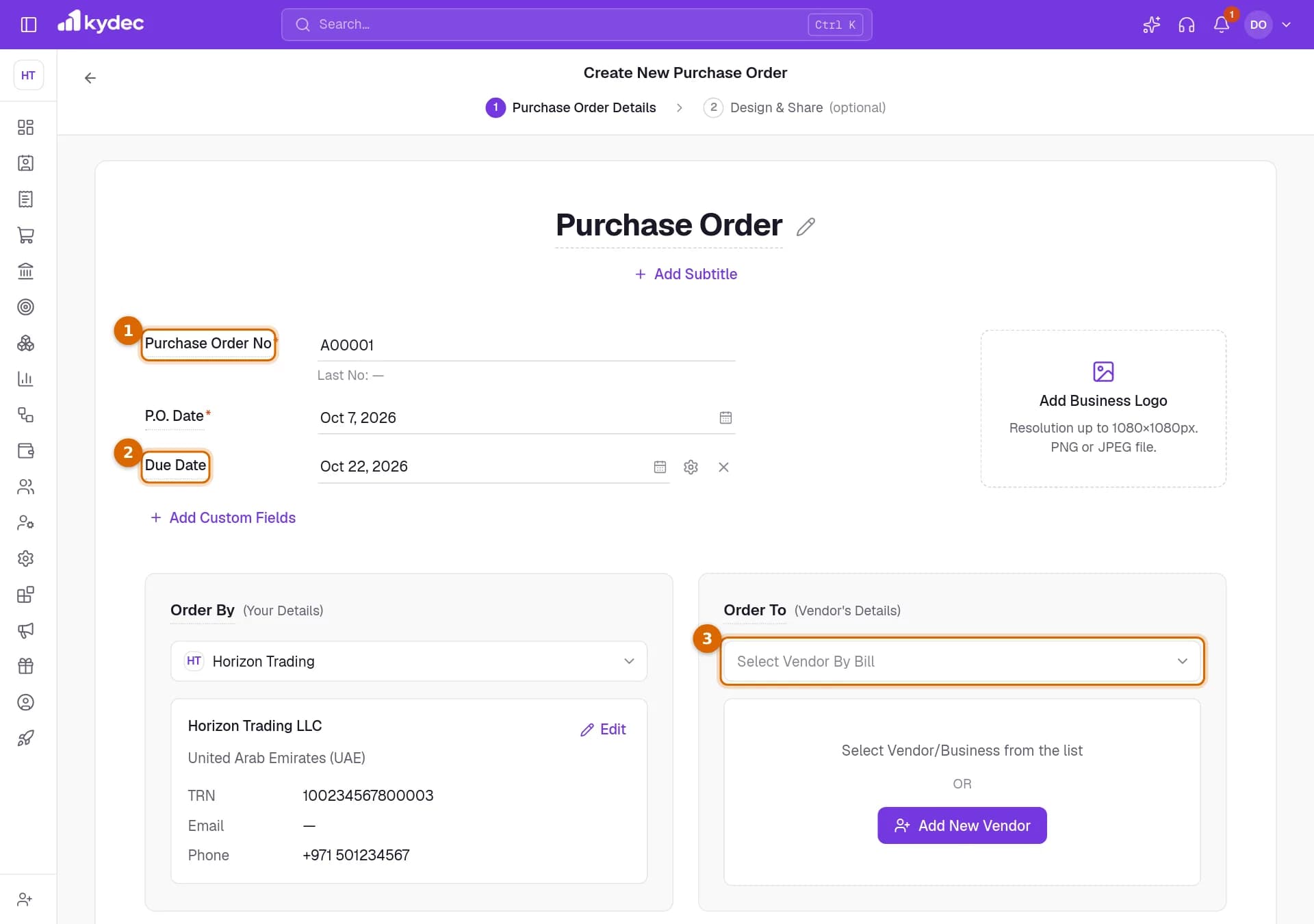Open the AI sparkle assistant icon

pyautogui.click(x=1152, y=25)
